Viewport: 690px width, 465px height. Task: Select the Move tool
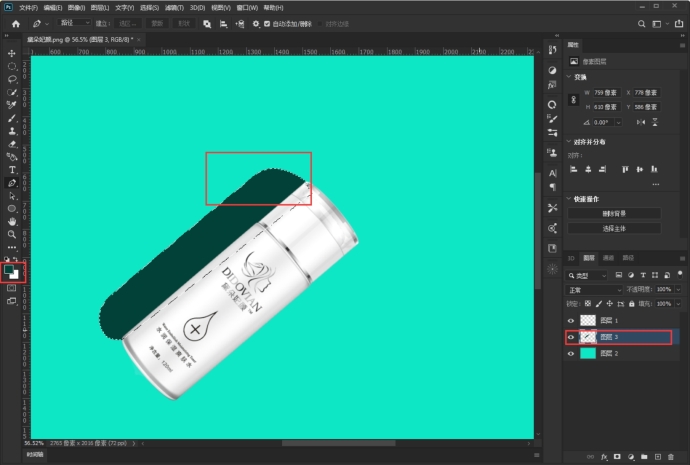(12, 53)
